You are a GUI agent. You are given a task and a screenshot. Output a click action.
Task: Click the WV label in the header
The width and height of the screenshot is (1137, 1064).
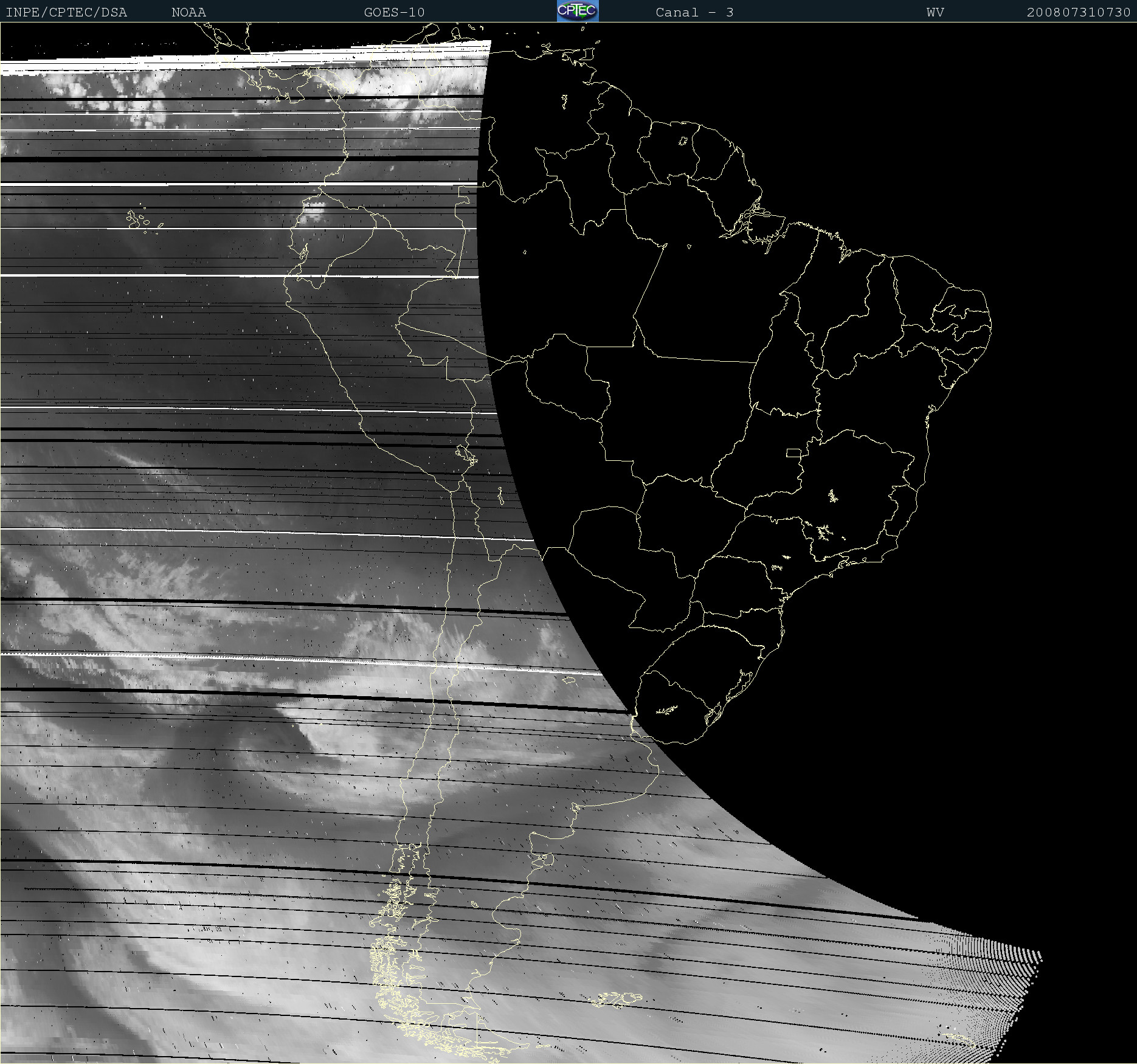pyautogui.click(x=935, y=12)
